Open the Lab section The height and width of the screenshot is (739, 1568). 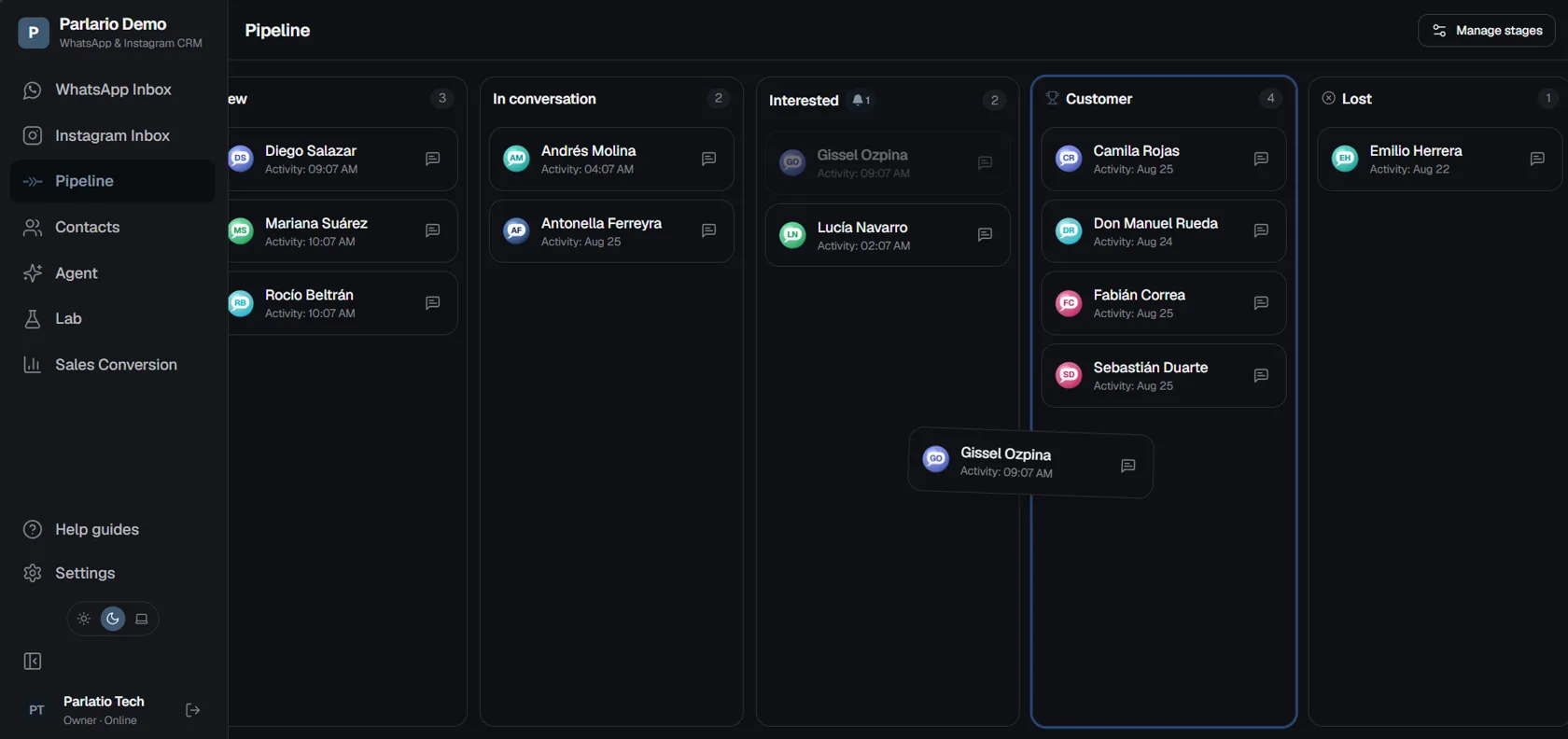[112, 318]
